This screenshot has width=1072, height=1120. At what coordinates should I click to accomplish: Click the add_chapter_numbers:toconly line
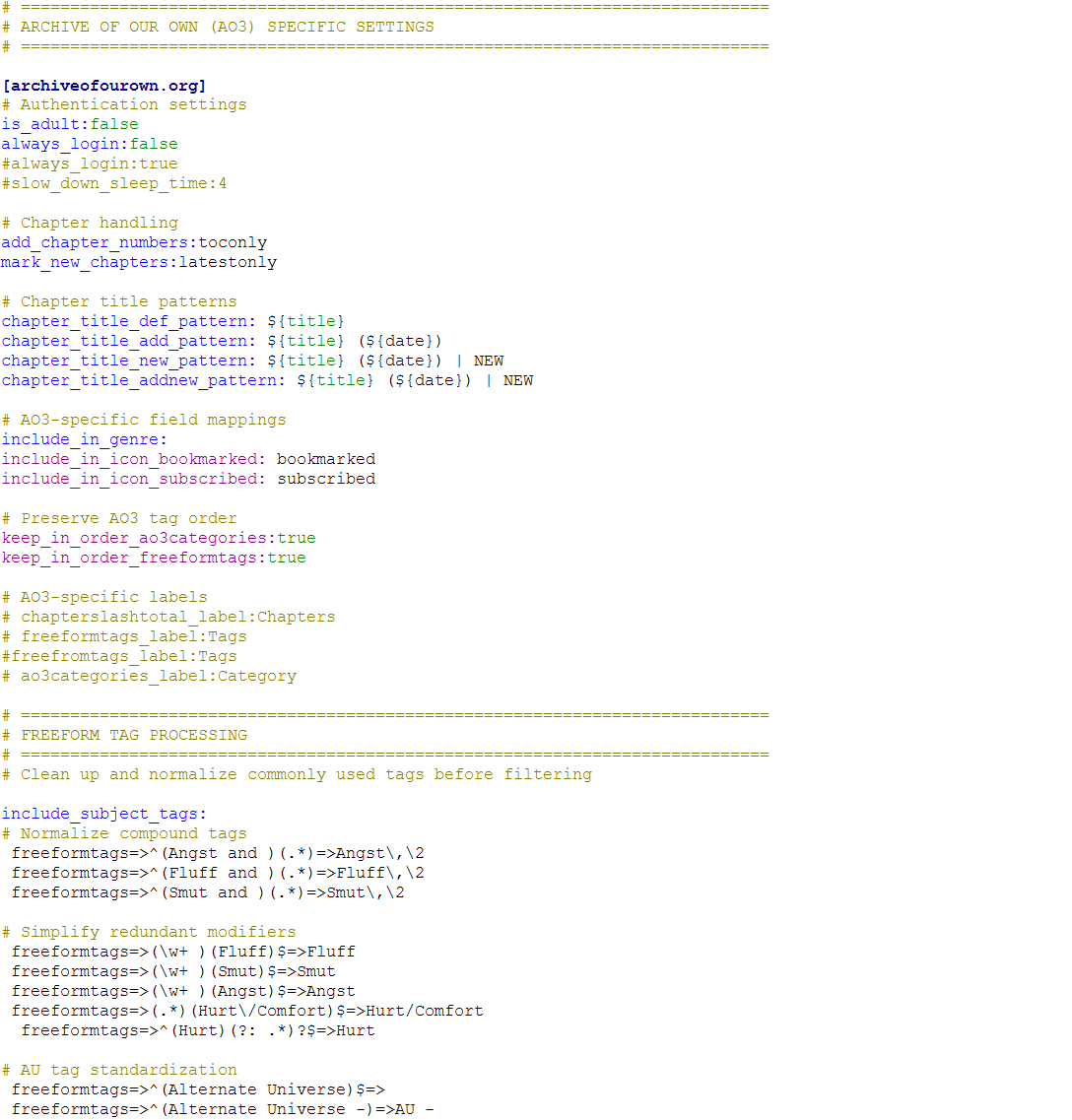134,243
